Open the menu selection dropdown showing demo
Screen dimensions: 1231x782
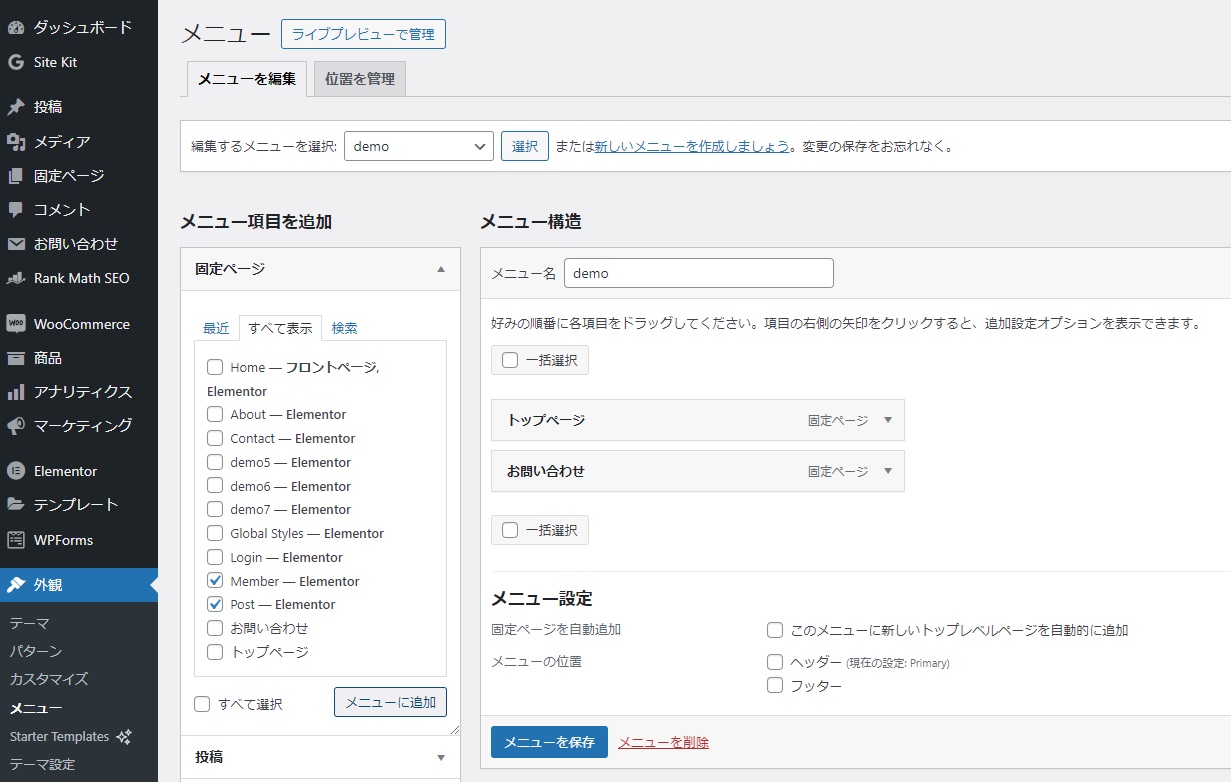point(419,146)
